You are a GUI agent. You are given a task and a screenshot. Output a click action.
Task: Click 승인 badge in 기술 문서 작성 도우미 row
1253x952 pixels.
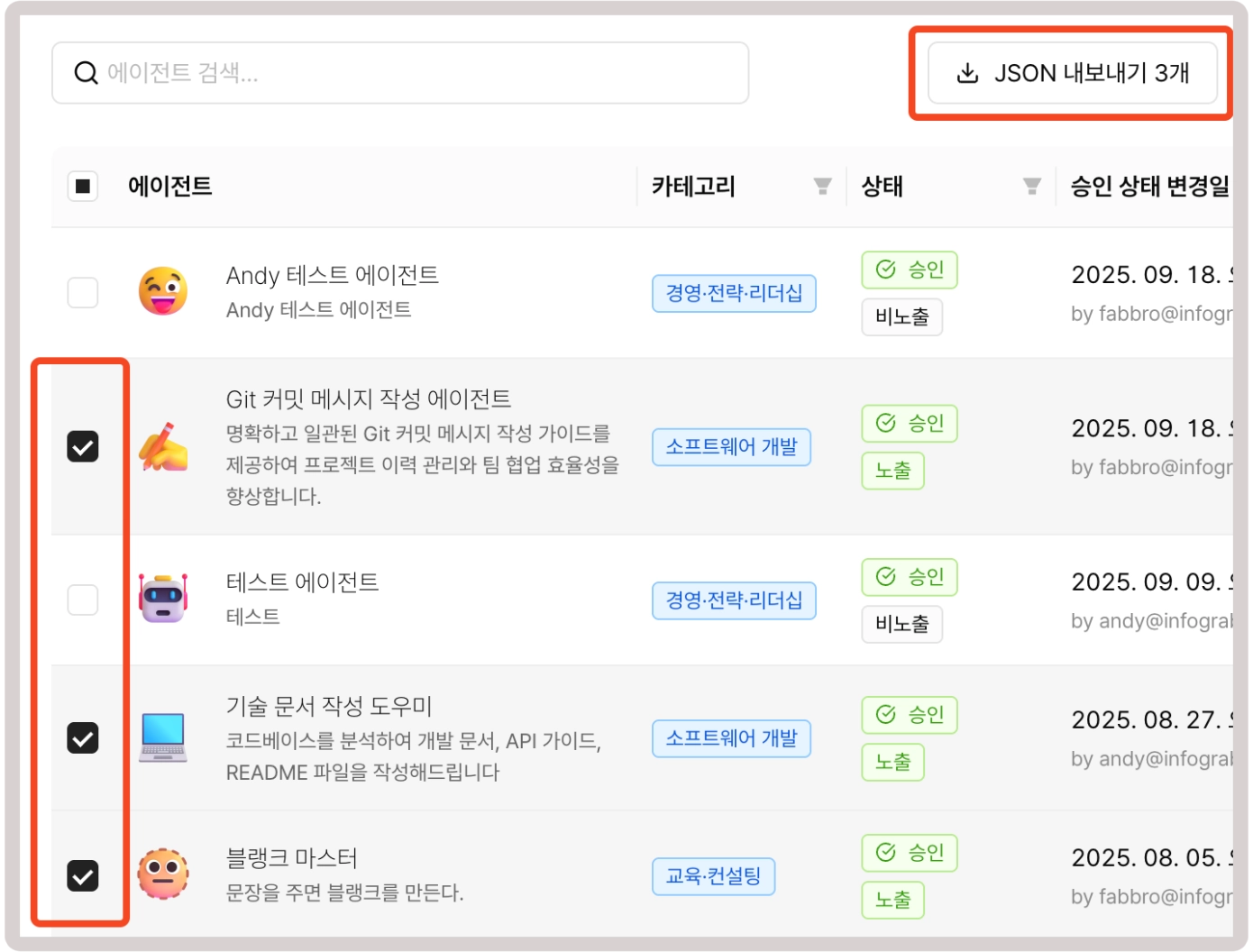click(x=910, y=715)
